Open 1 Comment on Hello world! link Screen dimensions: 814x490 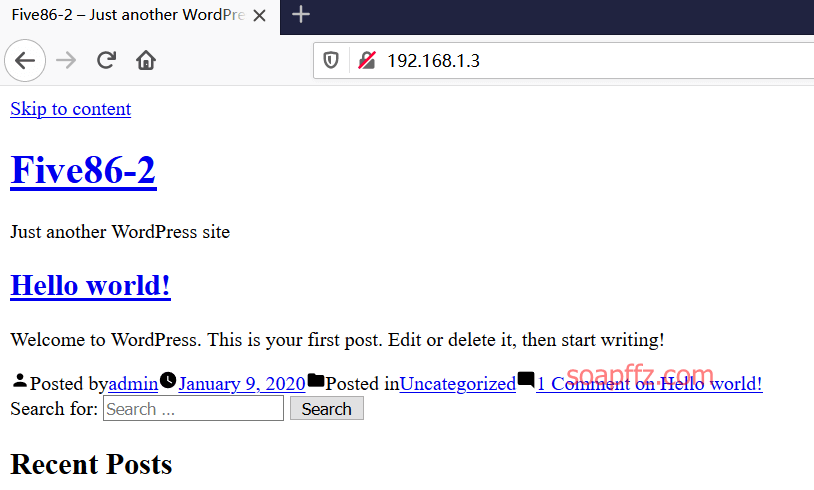click(649, 384)
